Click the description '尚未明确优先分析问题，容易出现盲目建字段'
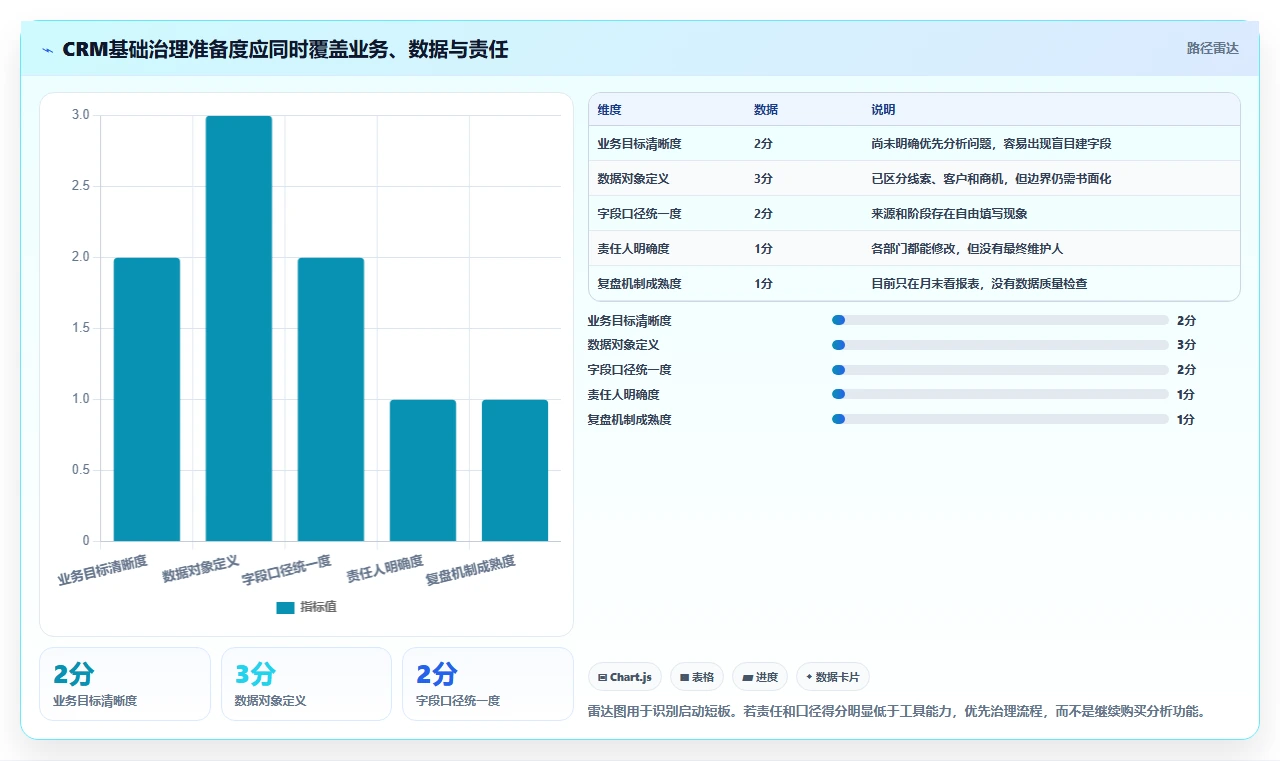Image resolution: width=1280 pixels, height=761 pixels. tap(991, 144)
